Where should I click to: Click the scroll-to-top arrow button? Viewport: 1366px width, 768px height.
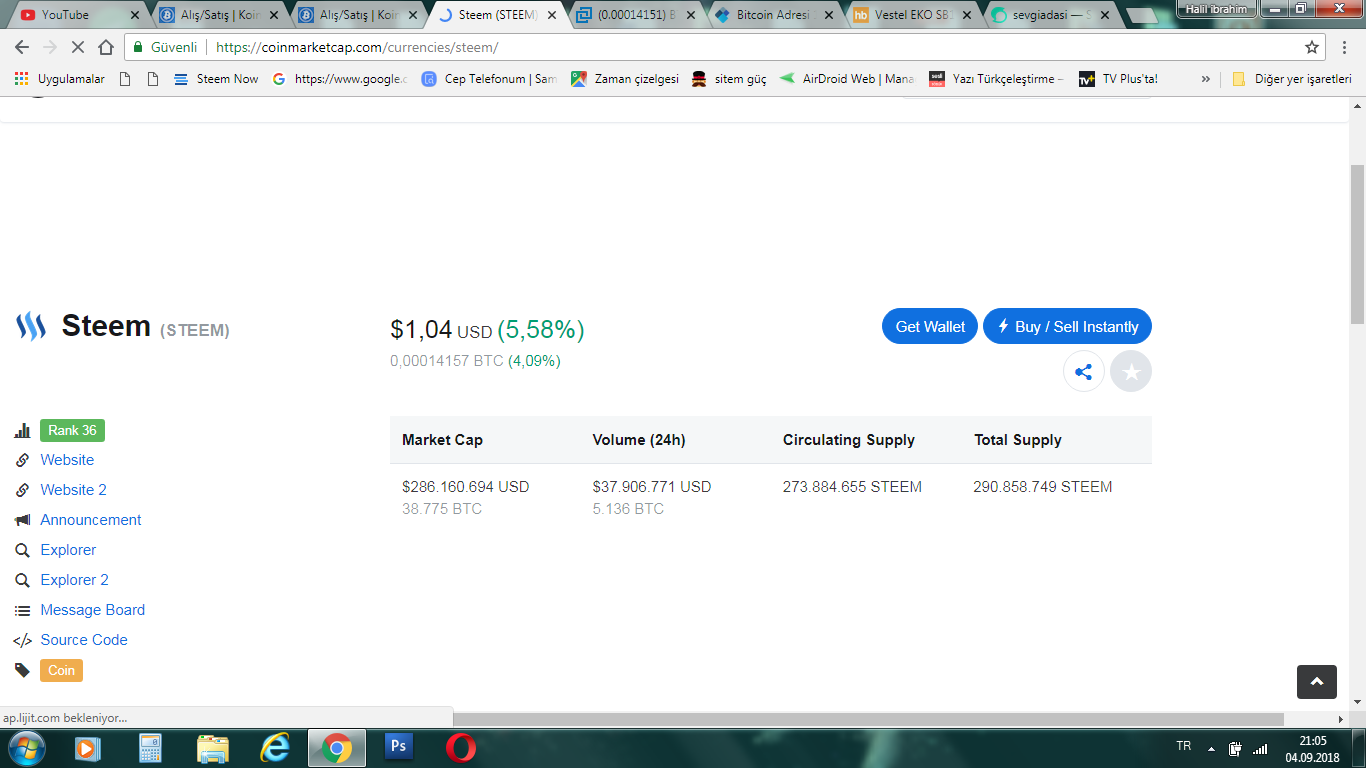coord(1317,681)
